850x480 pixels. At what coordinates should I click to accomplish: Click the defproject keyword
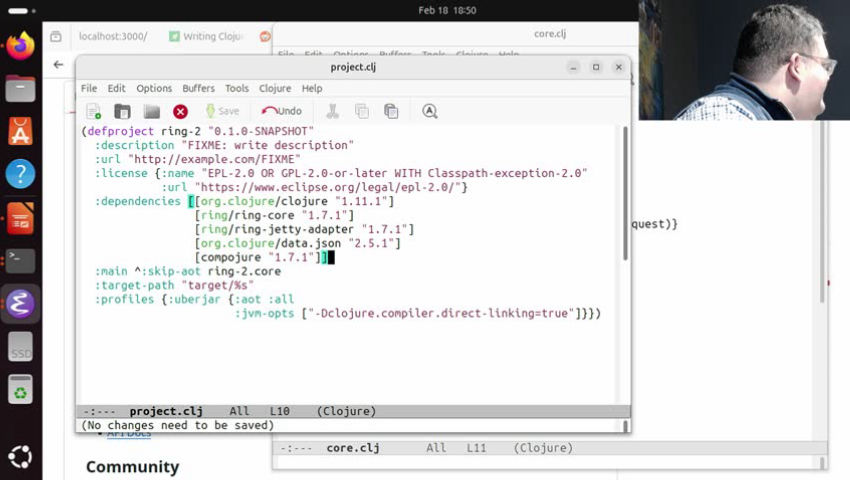point(120,131)
